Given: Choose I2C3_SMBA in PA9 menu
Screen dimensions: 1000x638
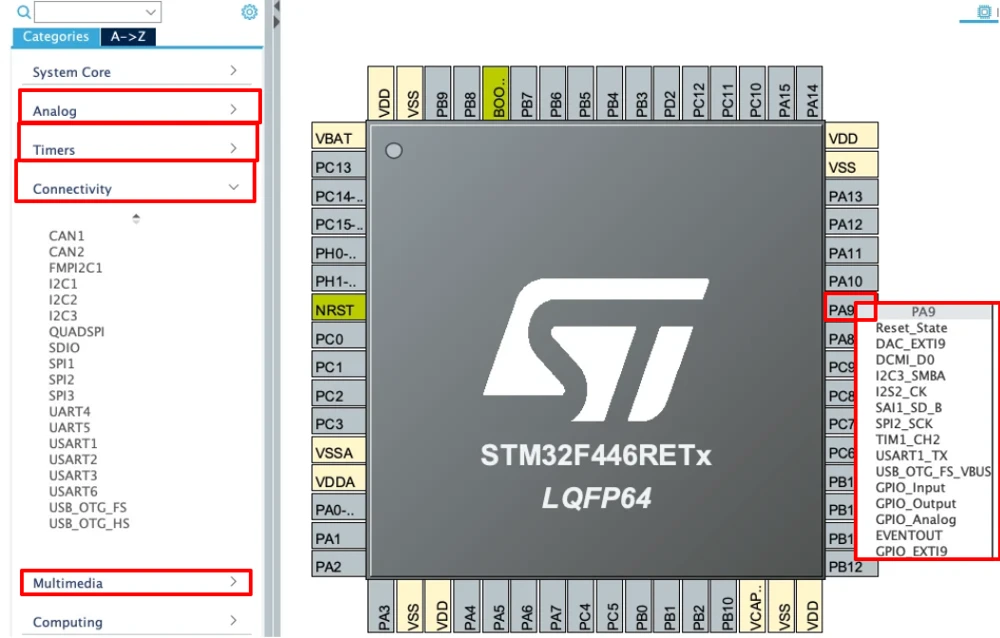Looking at the screenshot, I should [910, 376].
